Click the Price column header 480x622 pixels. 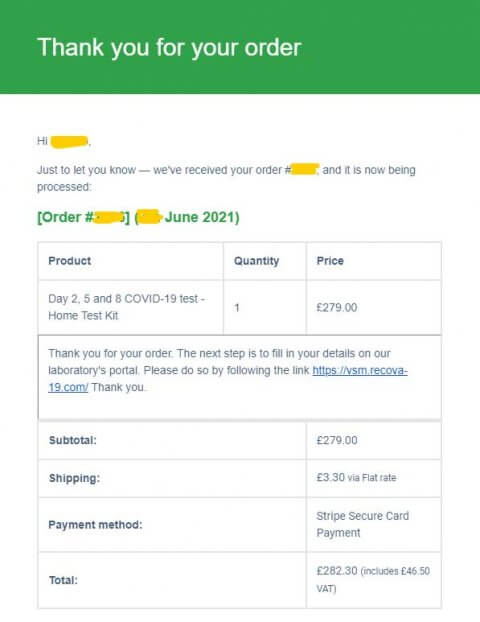pos(330,261)
